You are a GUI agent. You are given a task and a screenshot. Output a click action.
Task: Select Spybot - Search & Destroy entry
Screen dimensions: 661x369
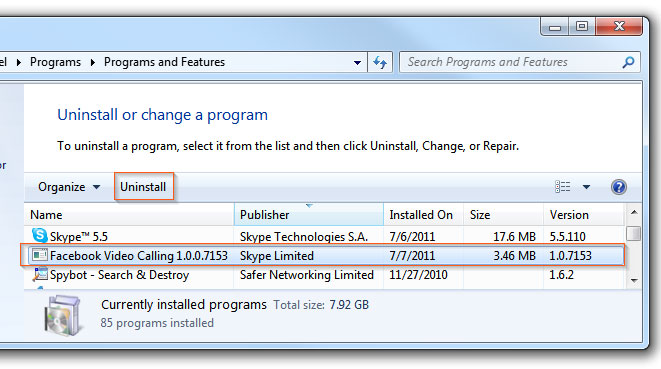pyautogui.click(x=324, y=275)
